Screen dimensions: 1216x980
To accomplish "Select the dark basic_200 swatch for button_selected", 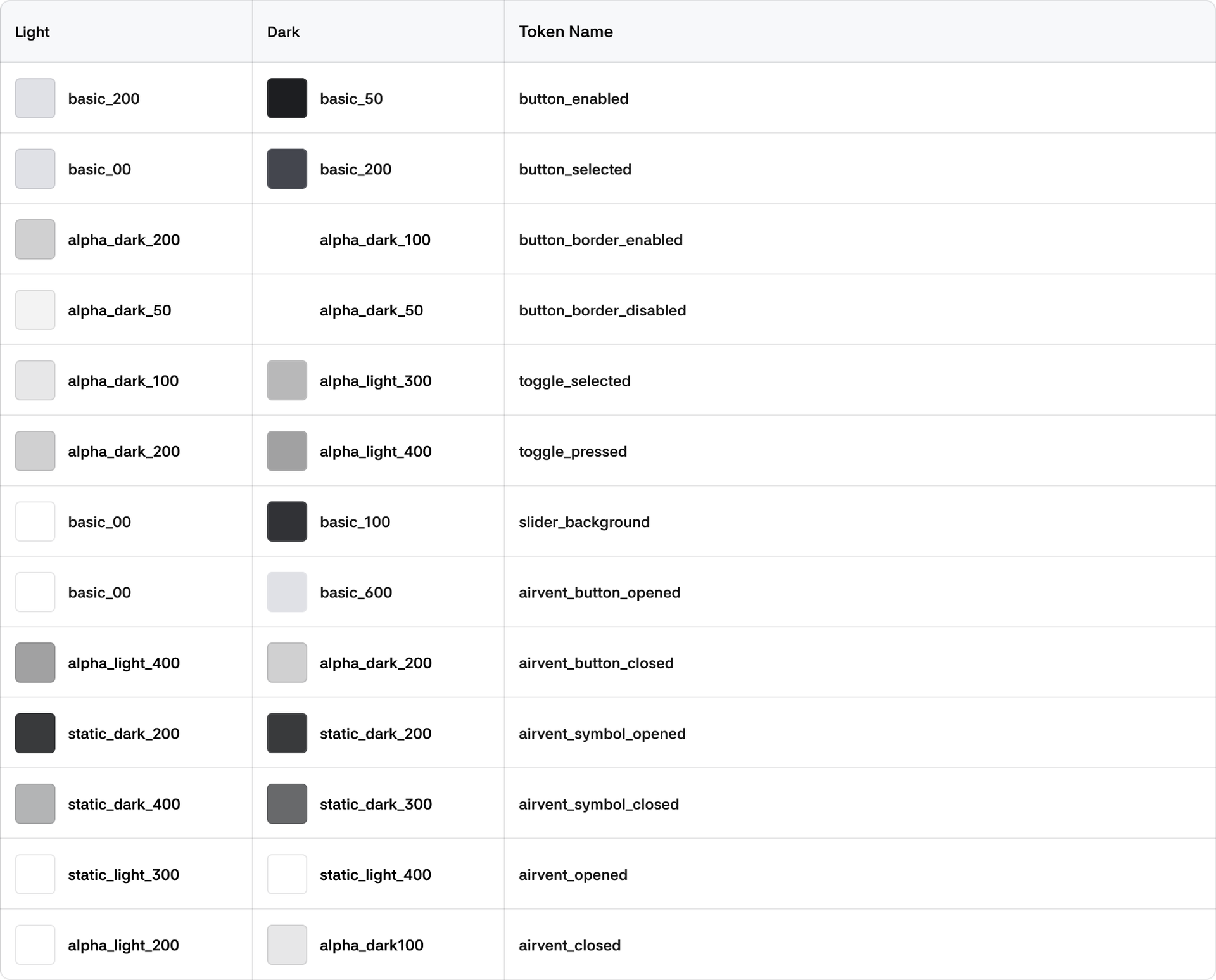I will point(287,169).
